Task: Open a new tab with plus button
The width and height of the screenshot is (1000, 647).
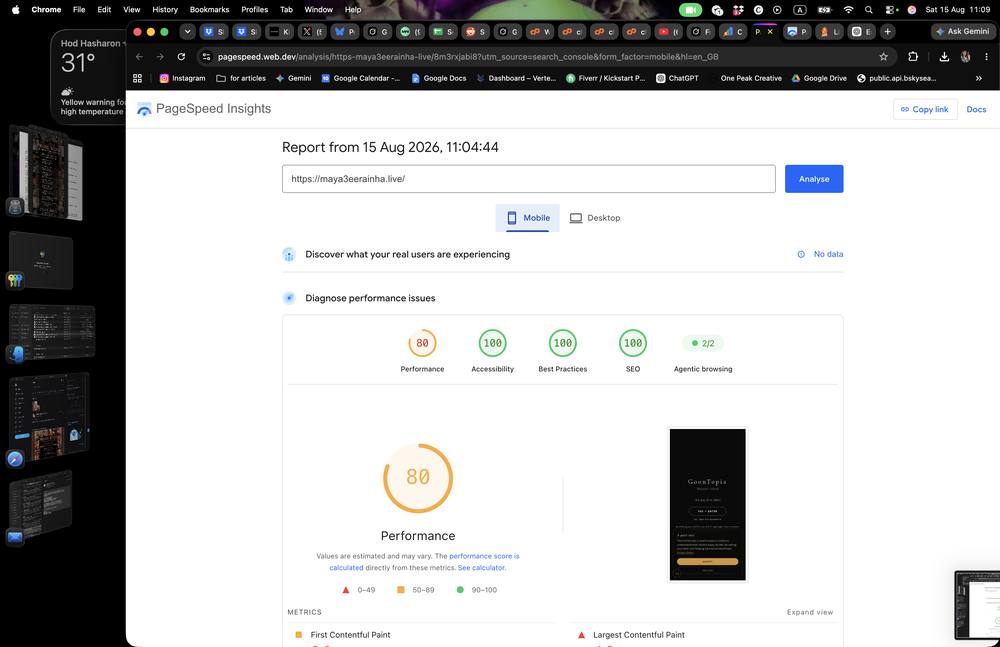Action: (887, 31)
